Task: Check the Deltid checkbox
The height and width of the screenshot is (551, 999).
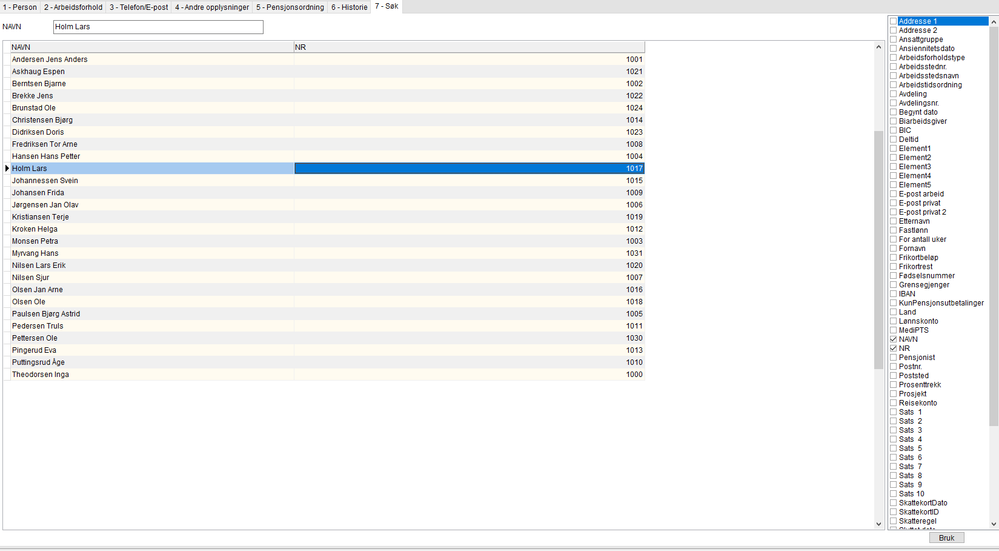Action: (893, 139)
